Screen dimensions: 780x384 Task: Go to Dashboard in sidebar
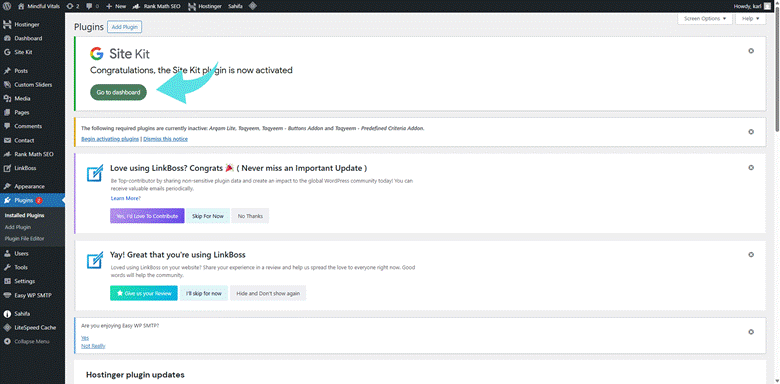(32, 38)
